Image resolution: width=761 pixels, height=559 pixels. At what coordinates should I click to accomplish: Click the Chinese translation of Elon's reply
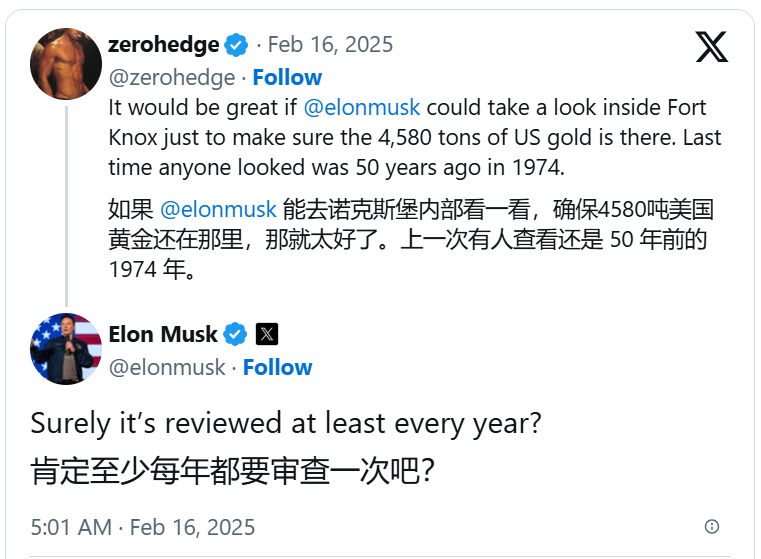pyautogui.click(x=232, y=470)
